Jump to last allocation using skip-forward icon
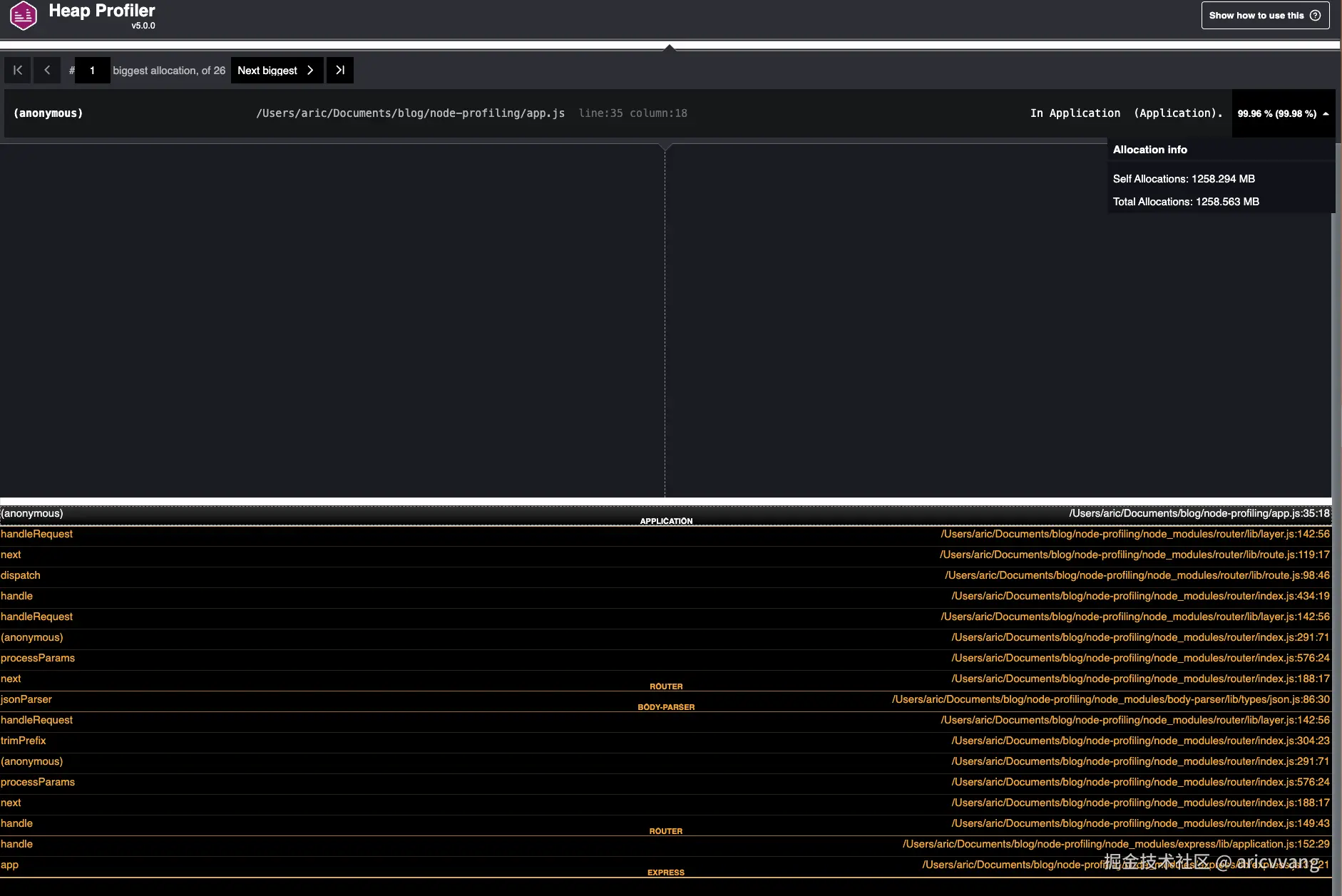This screenshot has width=1342, height=896. (x=339, y=70)
